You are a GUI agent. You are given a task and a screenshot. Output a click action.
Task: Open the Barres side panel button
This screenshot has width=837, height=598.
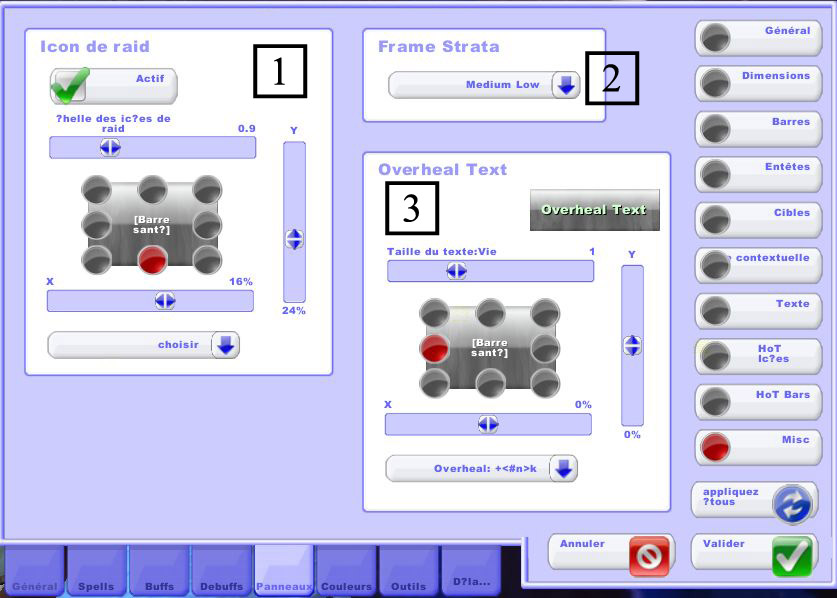[758, 129]
